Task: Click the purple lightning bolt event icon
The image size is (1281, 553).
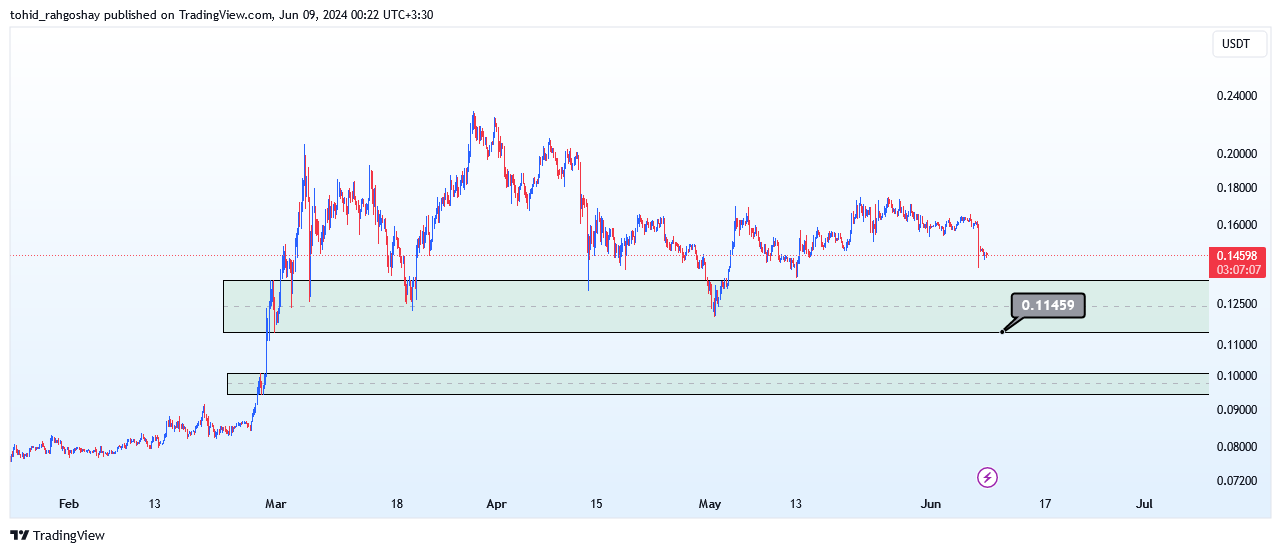Action: point(987,477)
